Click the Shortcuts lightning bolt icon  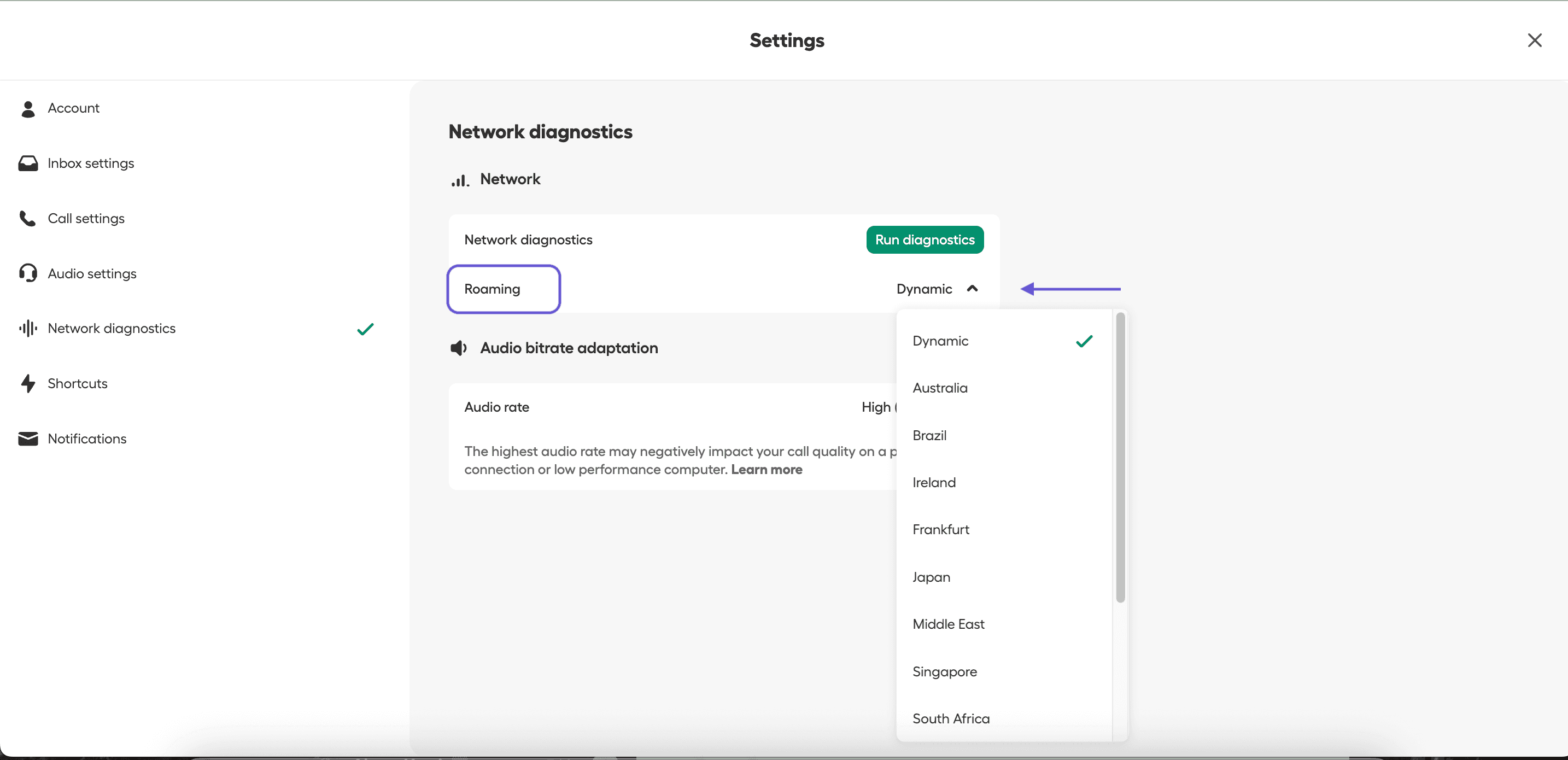[28, 384]
